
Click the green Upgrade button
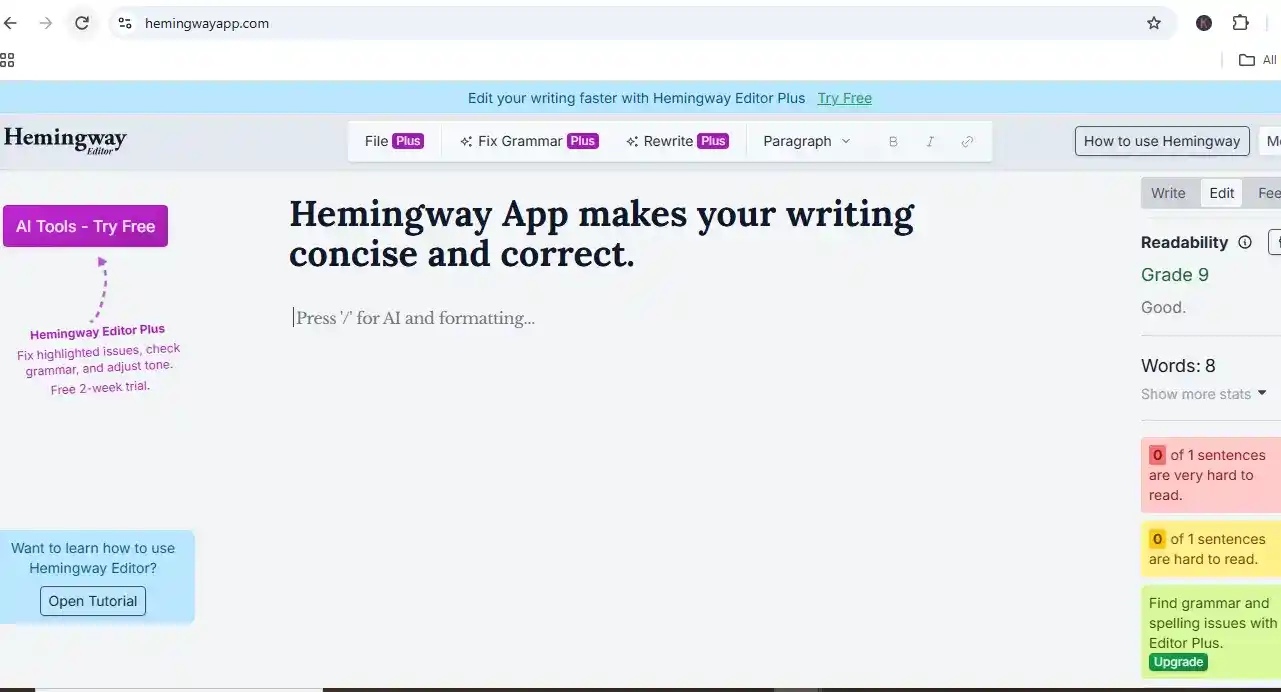(x=1178, y=662)
